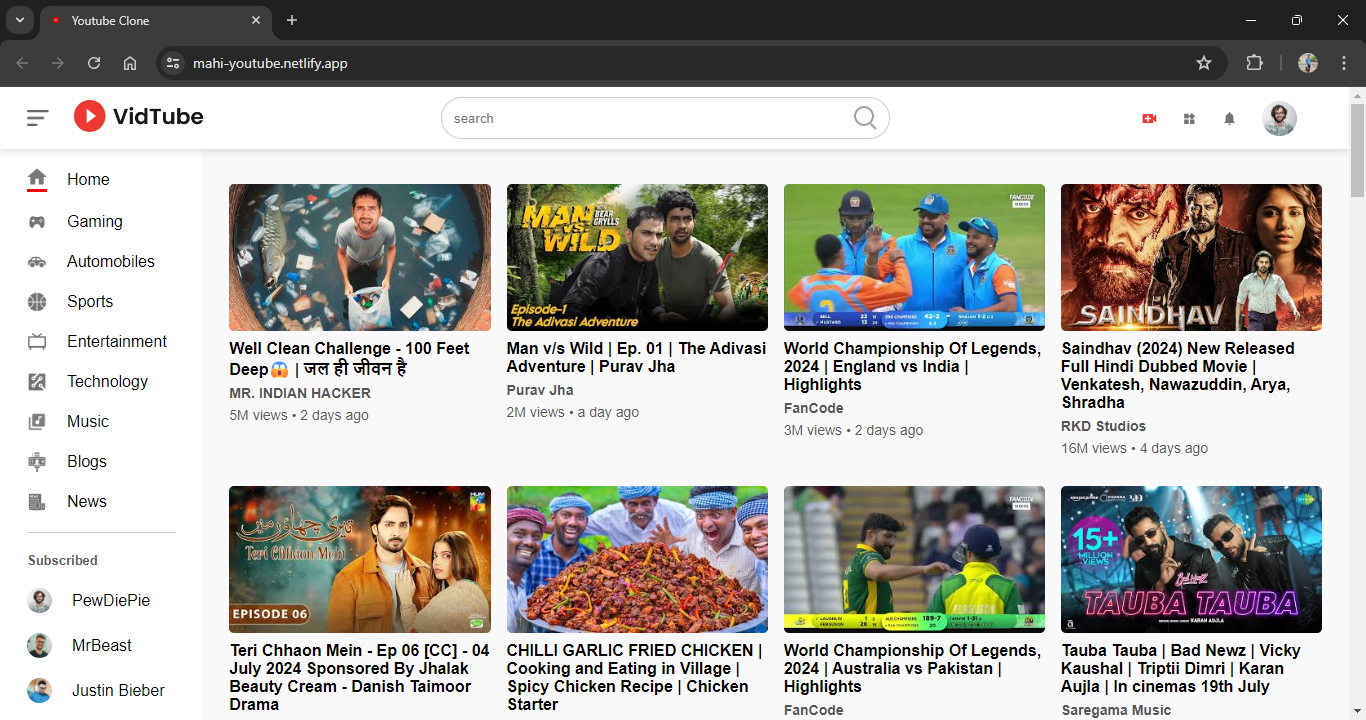Click the page vertical scrollbar thumb
The height and width of the screenshot is (720, 1366).
tap(1357, 150)
